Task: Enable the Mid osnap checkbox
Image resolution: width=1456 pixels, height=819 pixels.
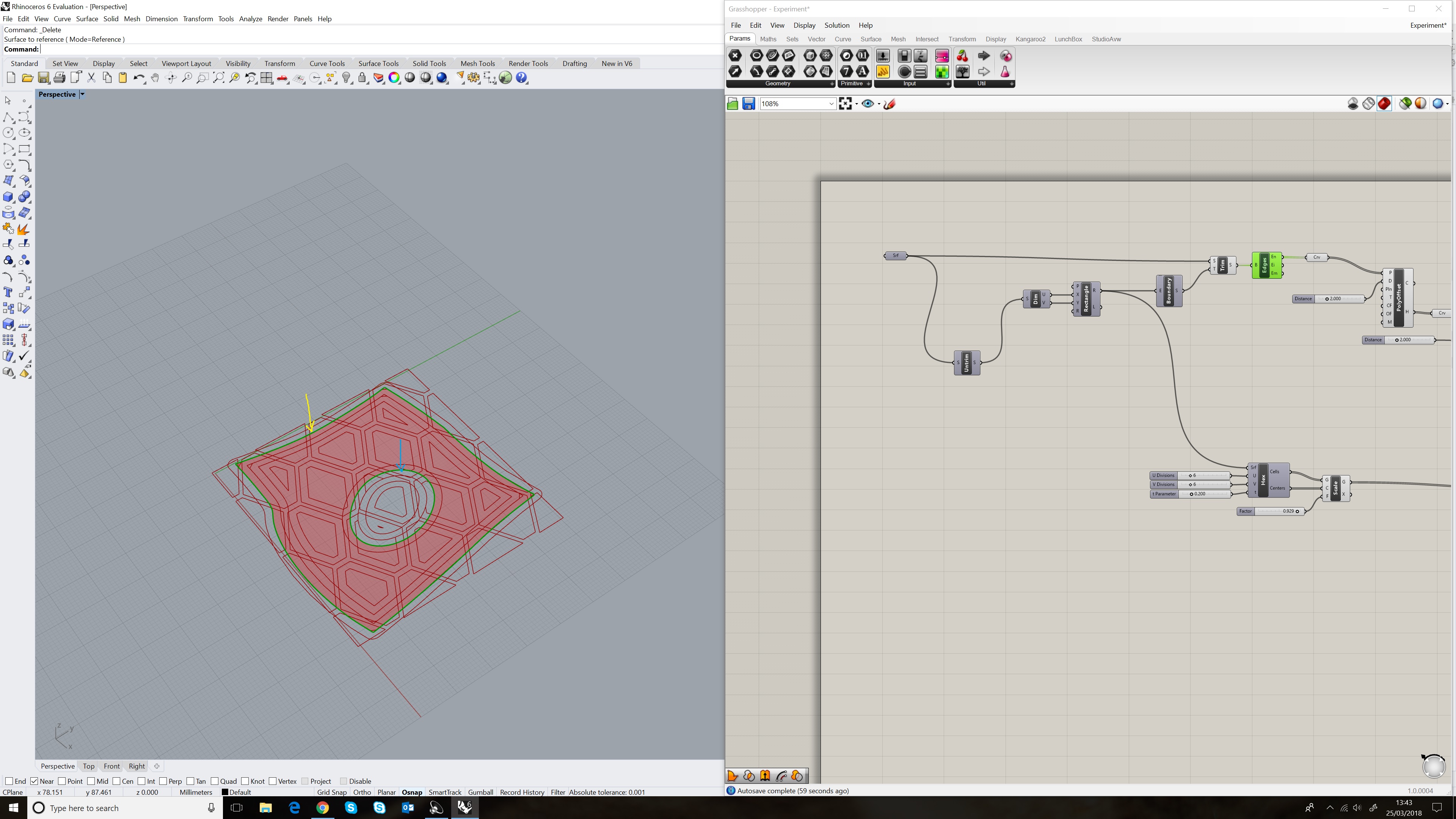Action: click(x=91, y=781)
